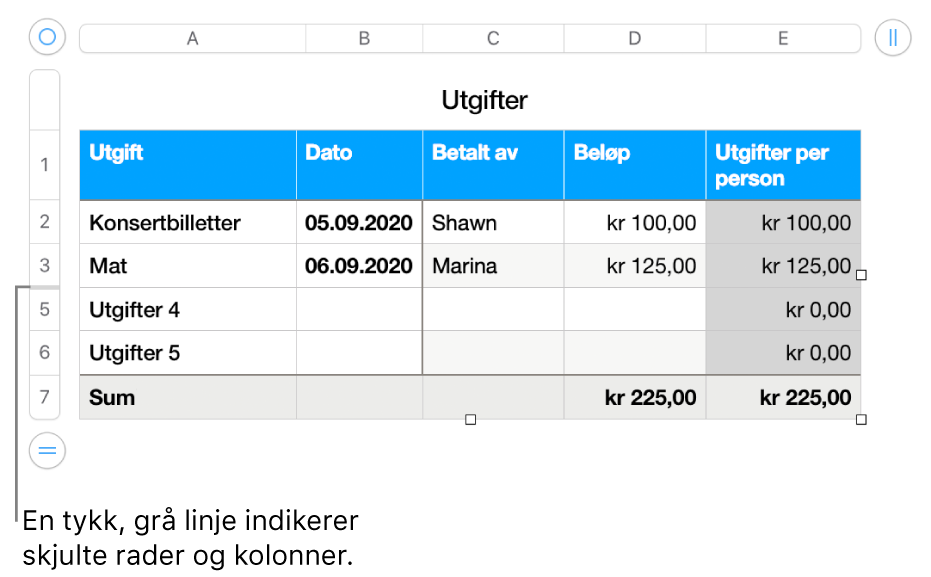Viewport: 931px width, 577px height.
Task: Click selection resize handle below table center
Action: tap(471, 420)
